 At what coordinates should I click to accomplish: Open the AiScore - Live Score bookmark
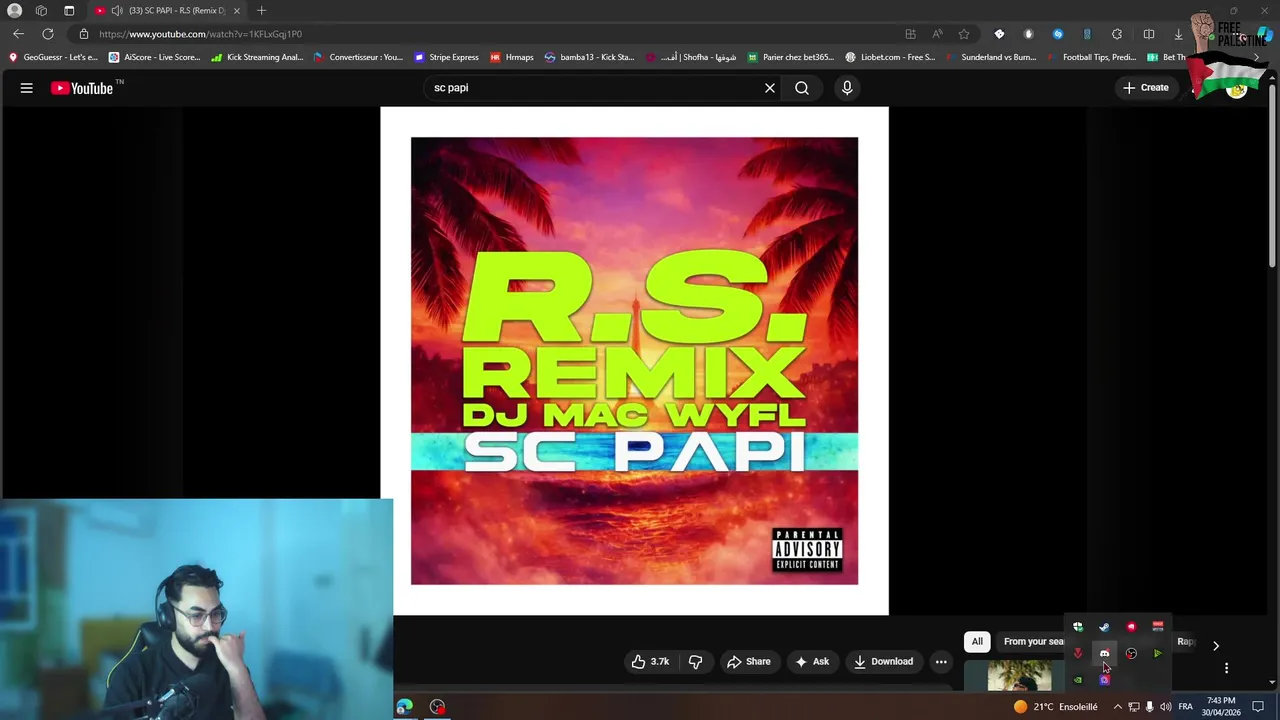[x=155, y=57]
